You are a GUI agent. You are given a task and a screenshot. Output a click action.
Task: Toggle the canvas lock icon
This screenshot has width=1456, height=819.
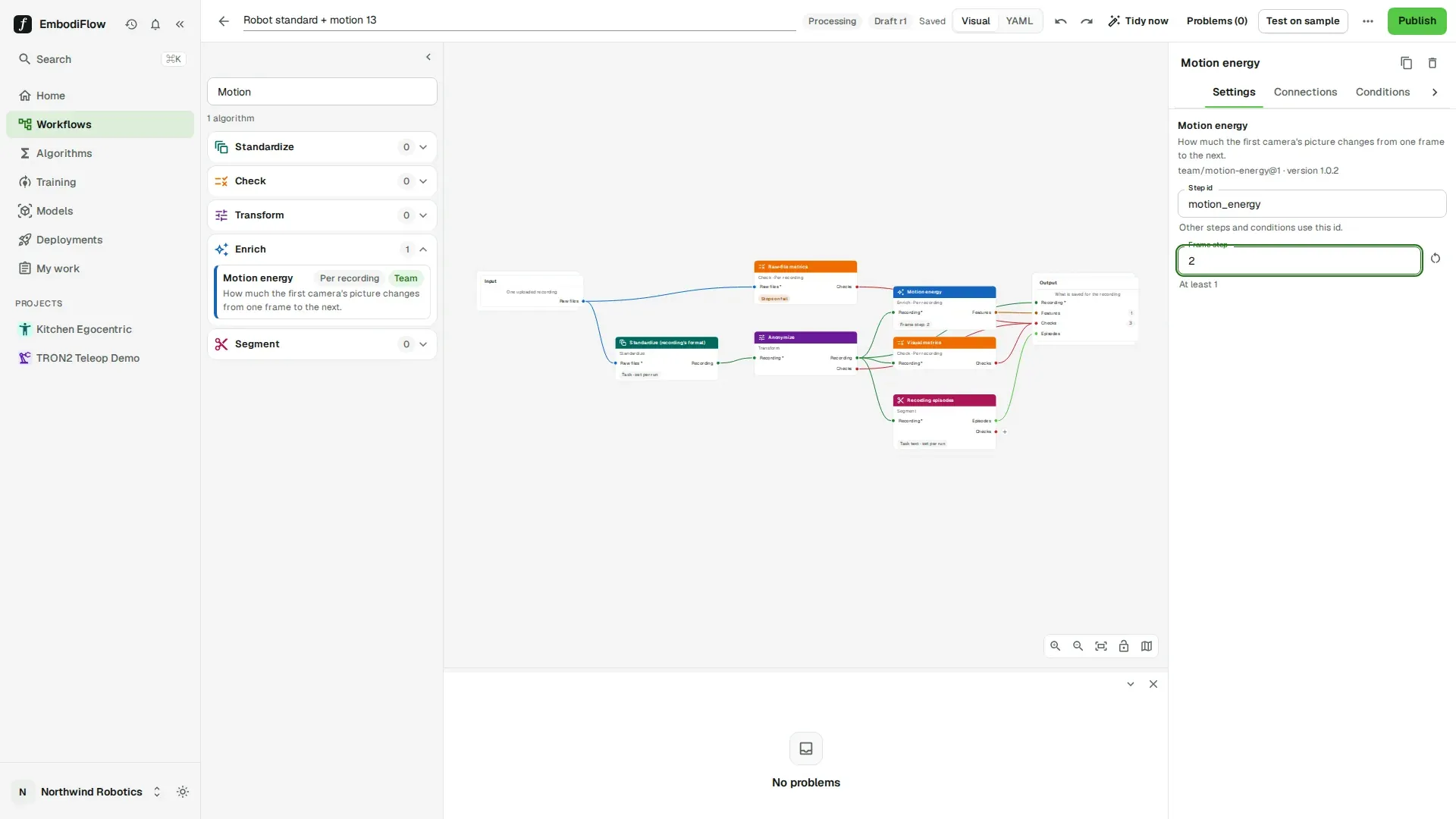tap(1124, 646)
